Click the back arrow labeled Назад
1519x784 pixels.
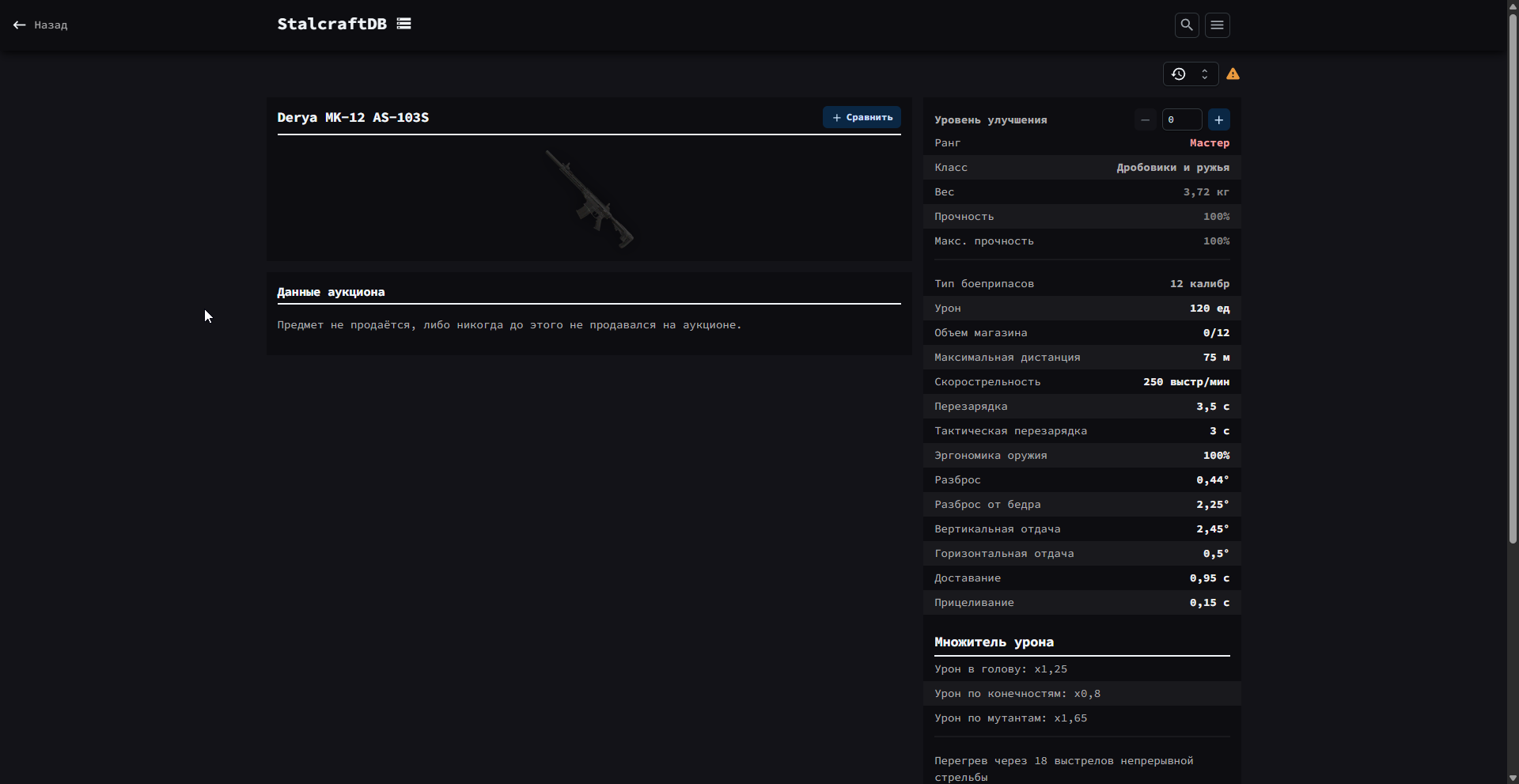tap(40, 25)
